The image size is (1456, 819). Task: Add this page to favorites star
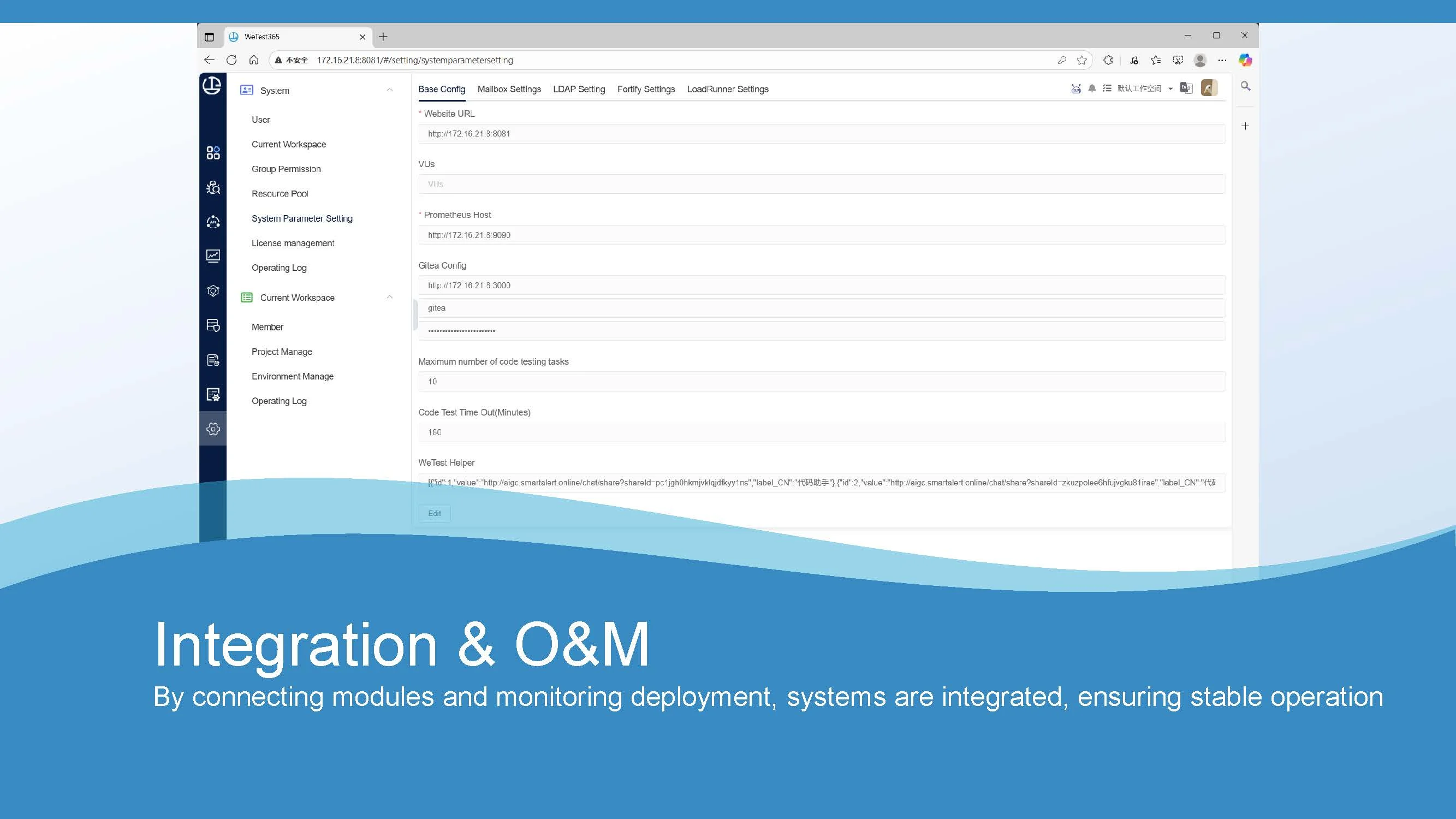pos(1082,60)
